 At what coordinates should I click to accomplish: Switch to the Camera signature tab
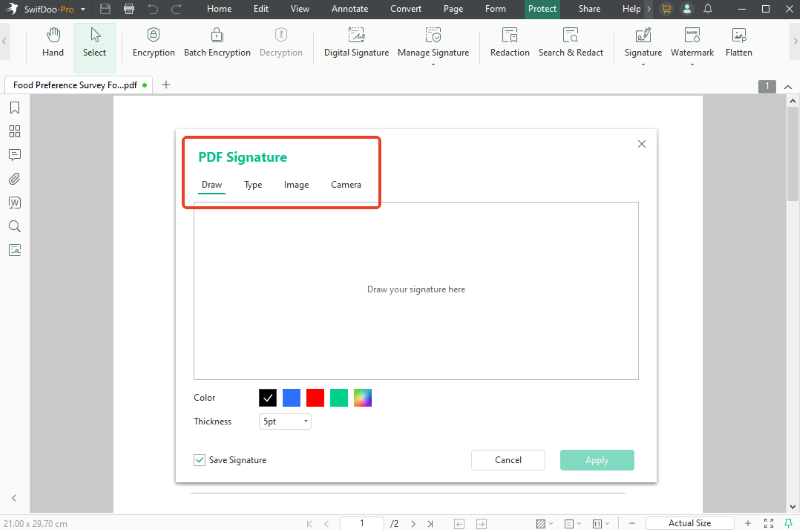[346, 185]
